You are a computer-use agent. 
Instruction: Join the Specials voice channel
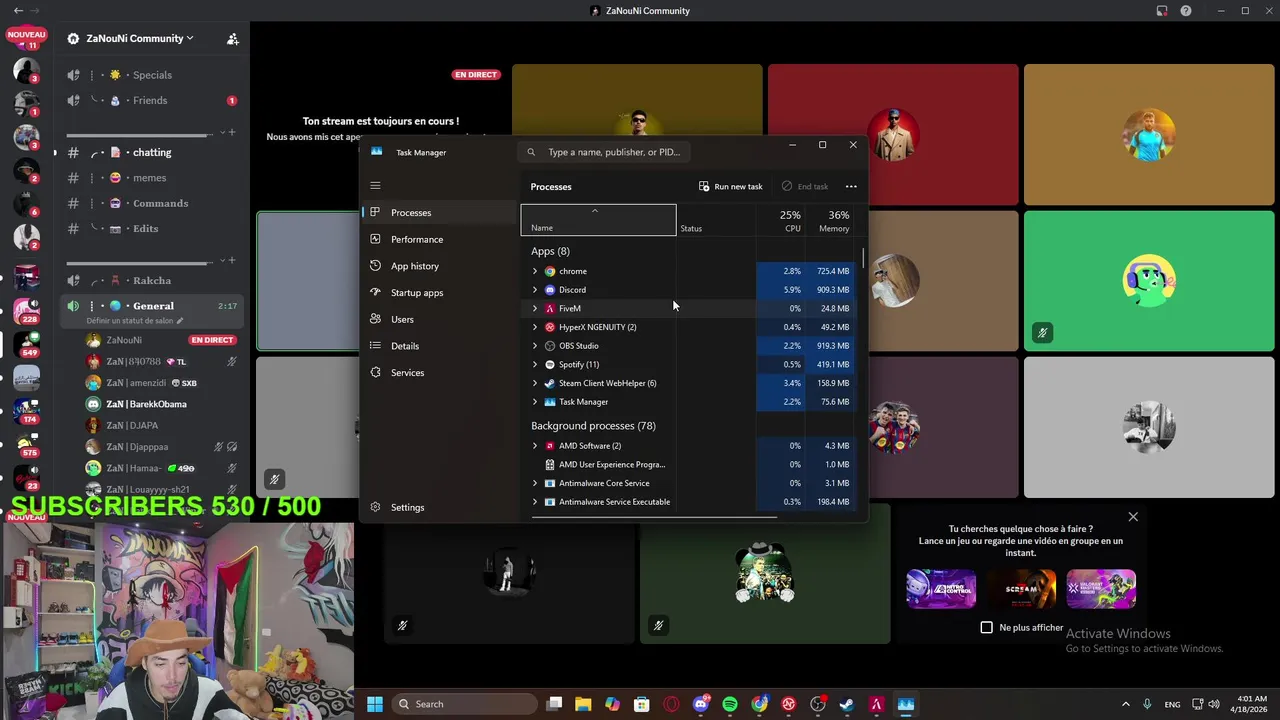point(152,75)
